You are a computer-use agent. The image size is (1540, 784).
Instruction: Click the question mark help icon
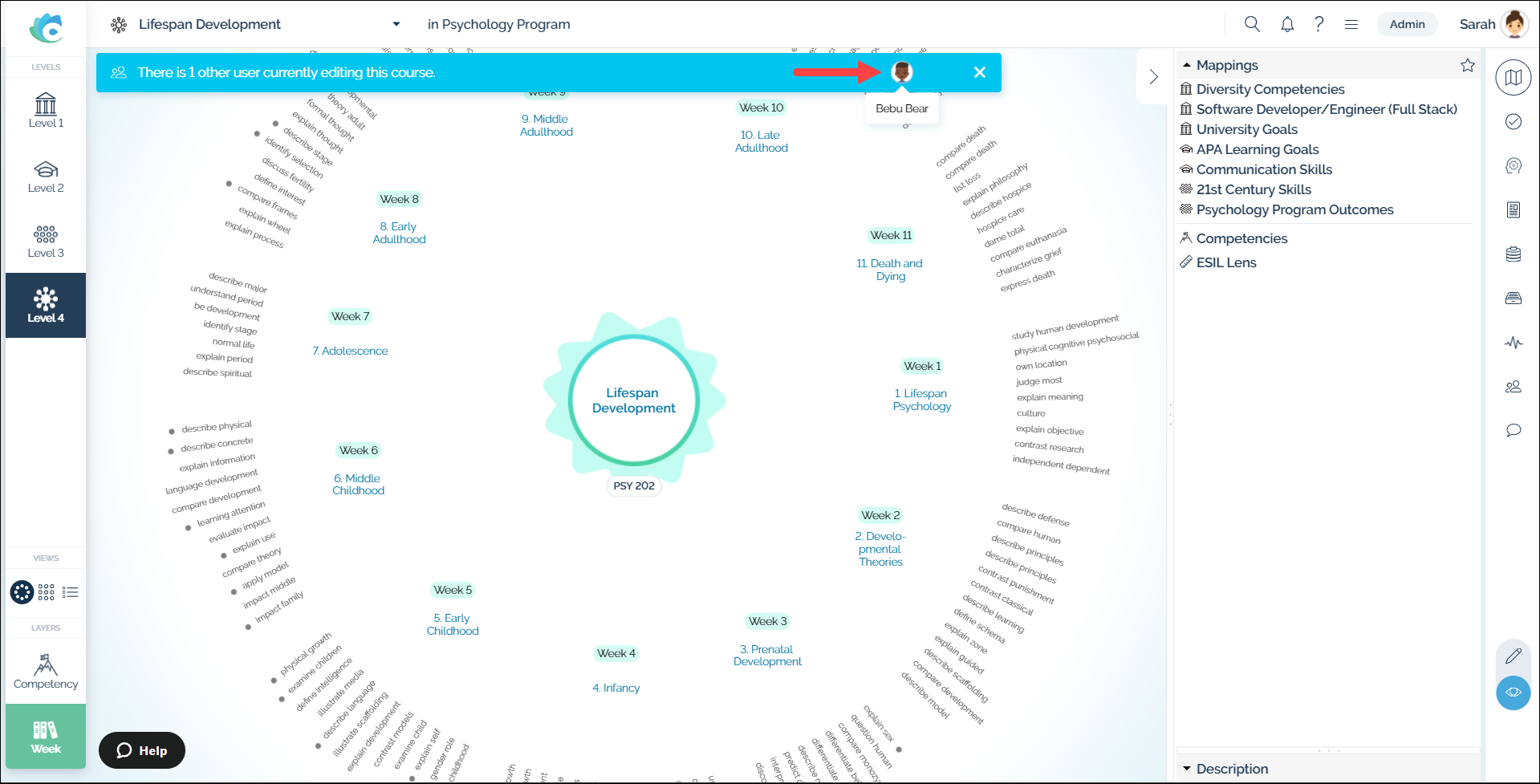click(1319, 24)
